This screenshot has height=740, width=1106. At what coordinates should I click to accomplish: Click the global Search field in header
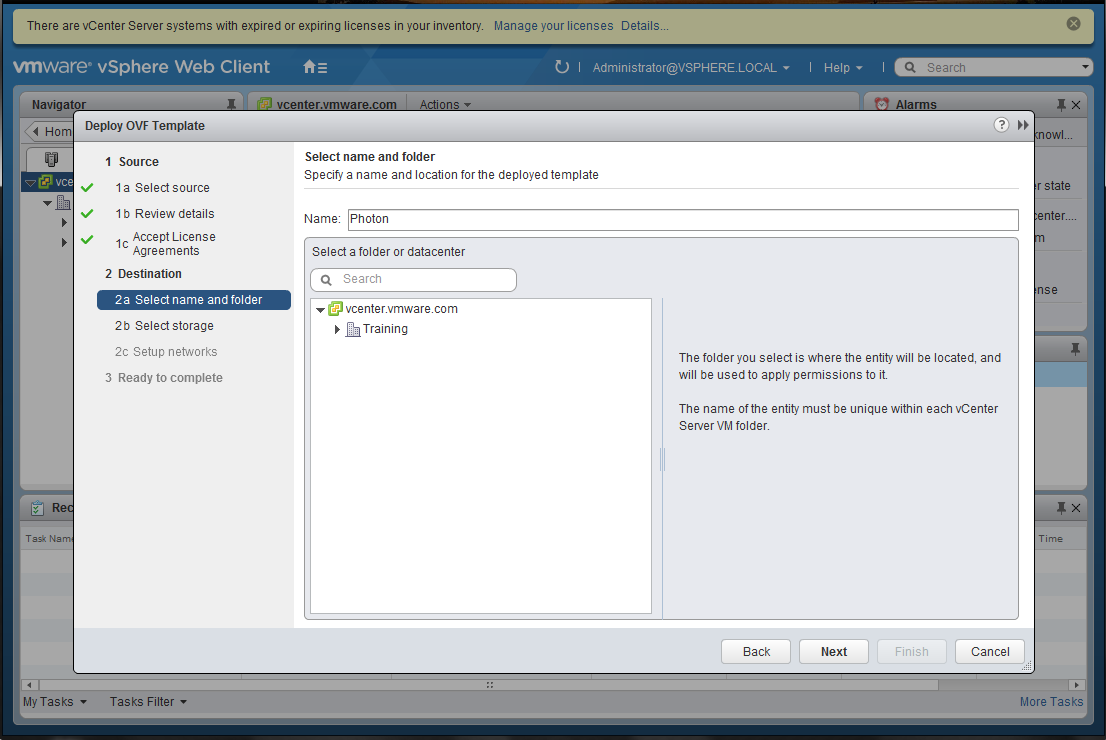click(994, 67)
